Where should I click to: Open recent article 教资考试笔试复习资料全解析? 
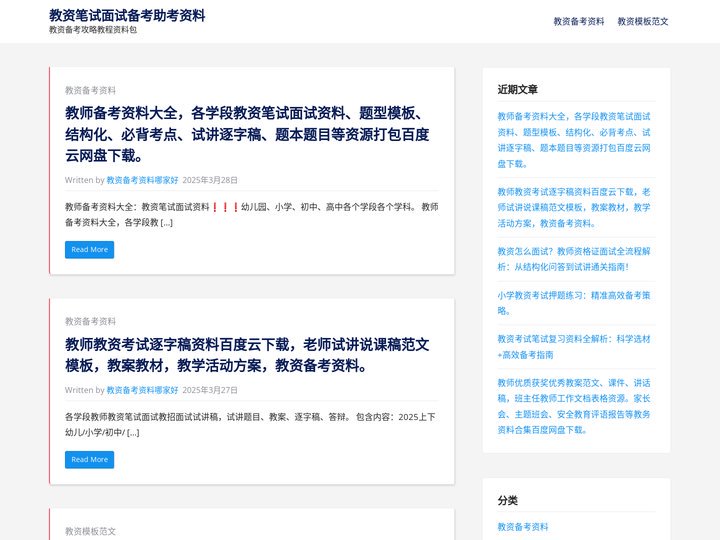pos(574,347)
